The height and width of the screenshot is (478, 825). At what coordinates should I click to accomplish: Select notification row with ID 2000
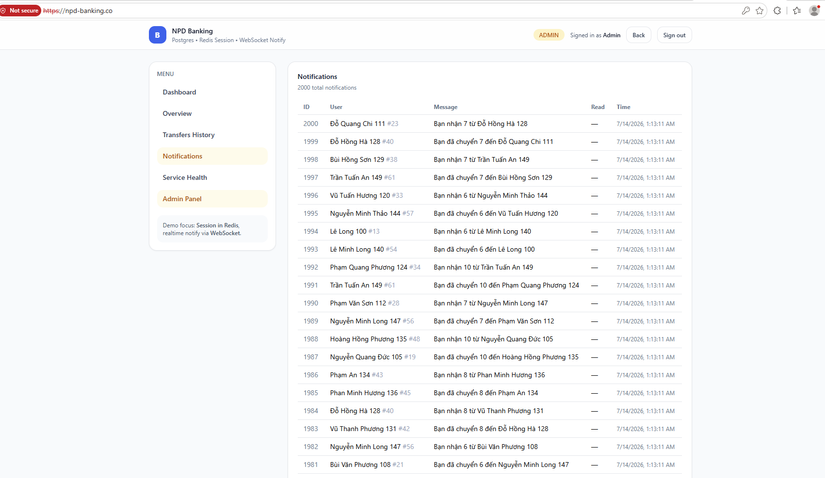tap(489, 124)
